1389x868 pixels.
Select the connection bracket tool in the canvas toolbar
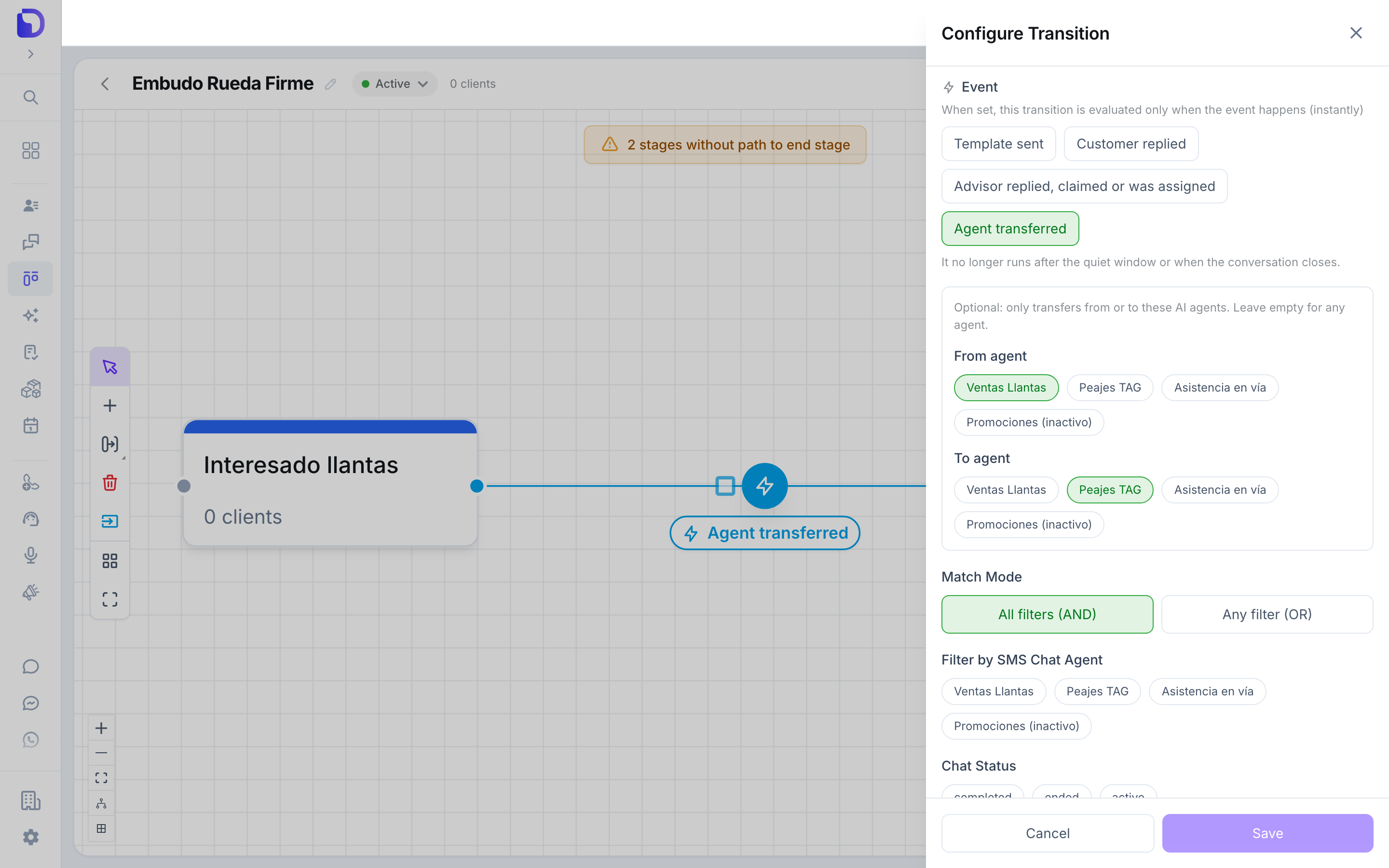point(109,444)
